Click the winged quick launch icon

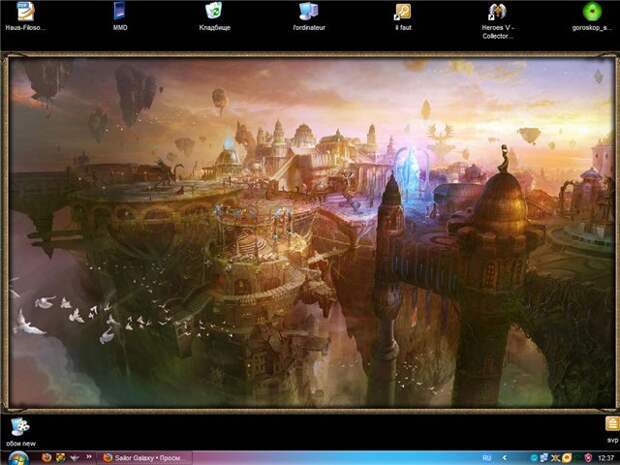(74, 458)
